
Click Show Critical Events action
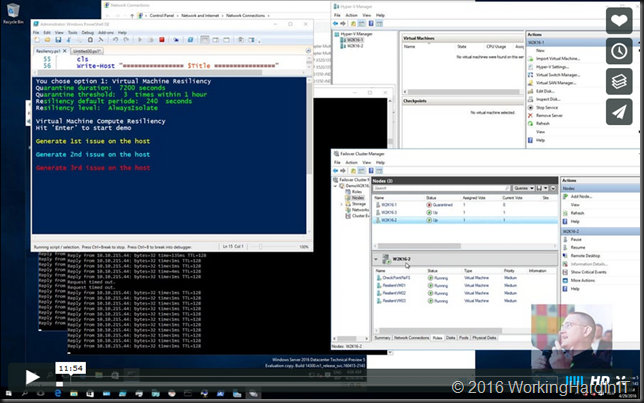click(x=588, y=272)
